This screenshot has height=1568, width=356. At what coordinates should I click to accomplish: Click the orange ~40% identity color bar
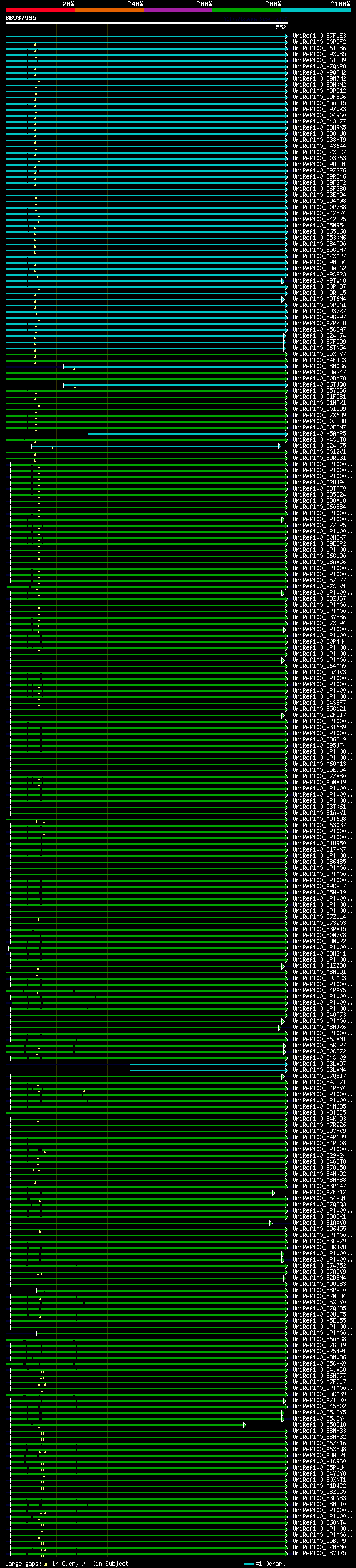point(109,10)
